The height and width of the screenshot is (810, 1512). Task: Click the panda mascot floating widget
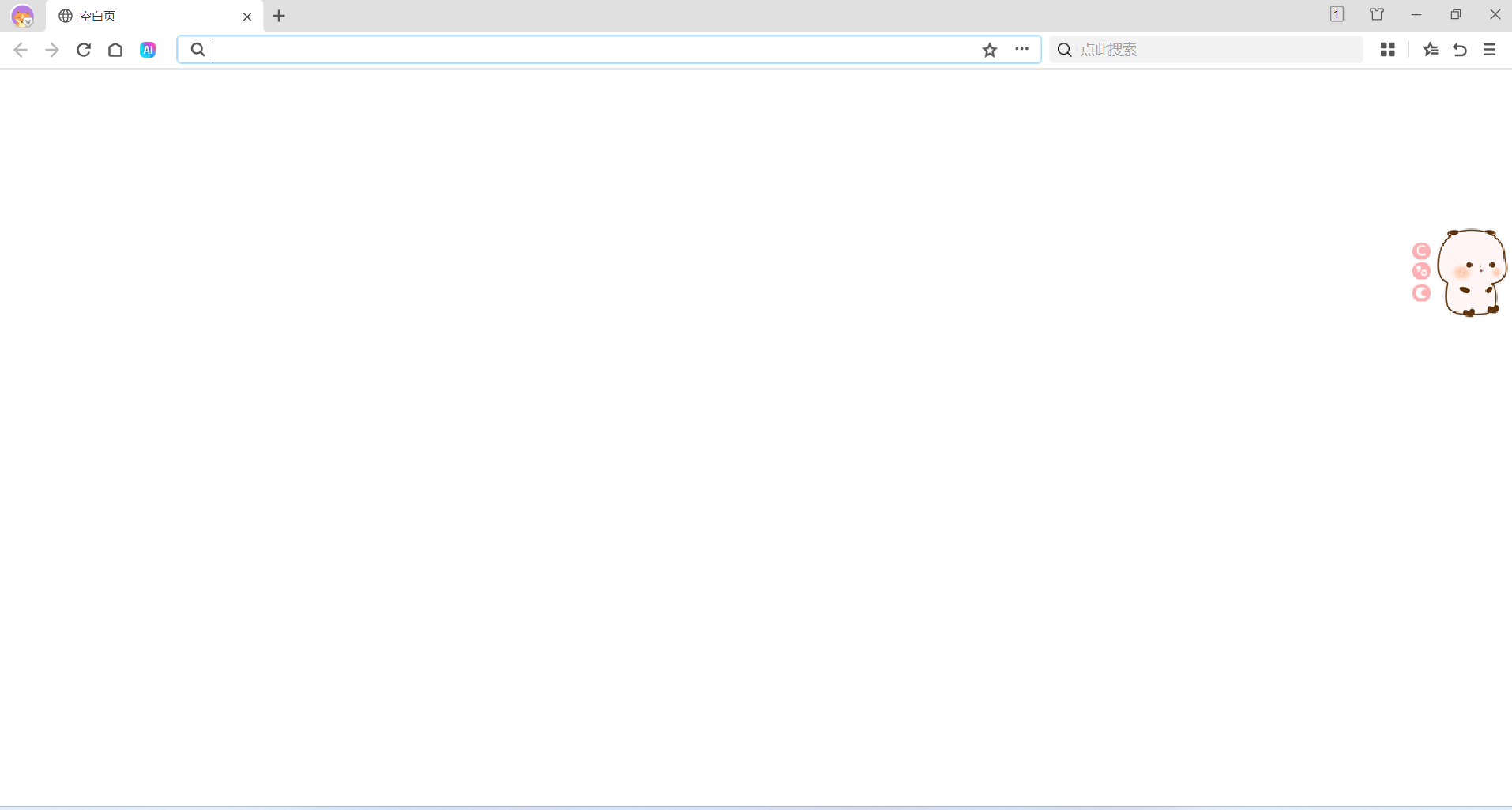tap(1471, 273)
